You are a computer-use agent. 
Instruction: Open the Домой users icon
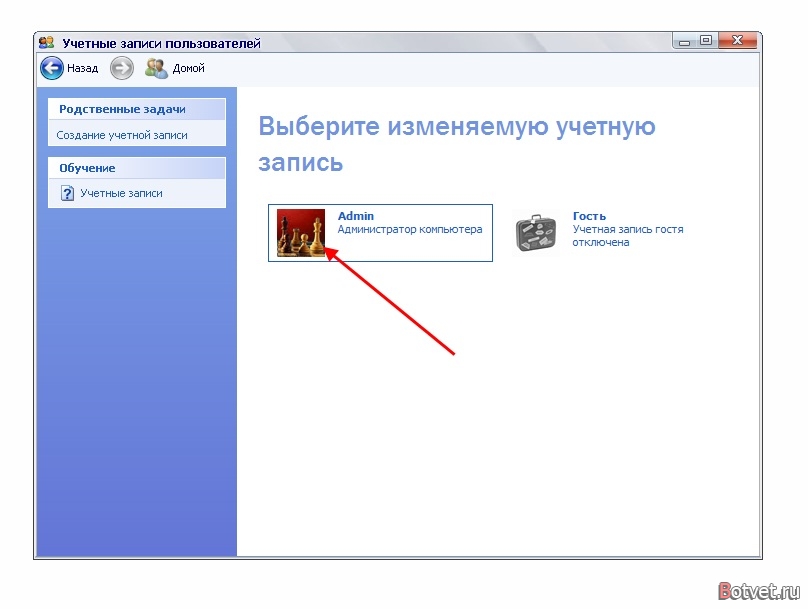pyautogui.click(x=156, y=68)
